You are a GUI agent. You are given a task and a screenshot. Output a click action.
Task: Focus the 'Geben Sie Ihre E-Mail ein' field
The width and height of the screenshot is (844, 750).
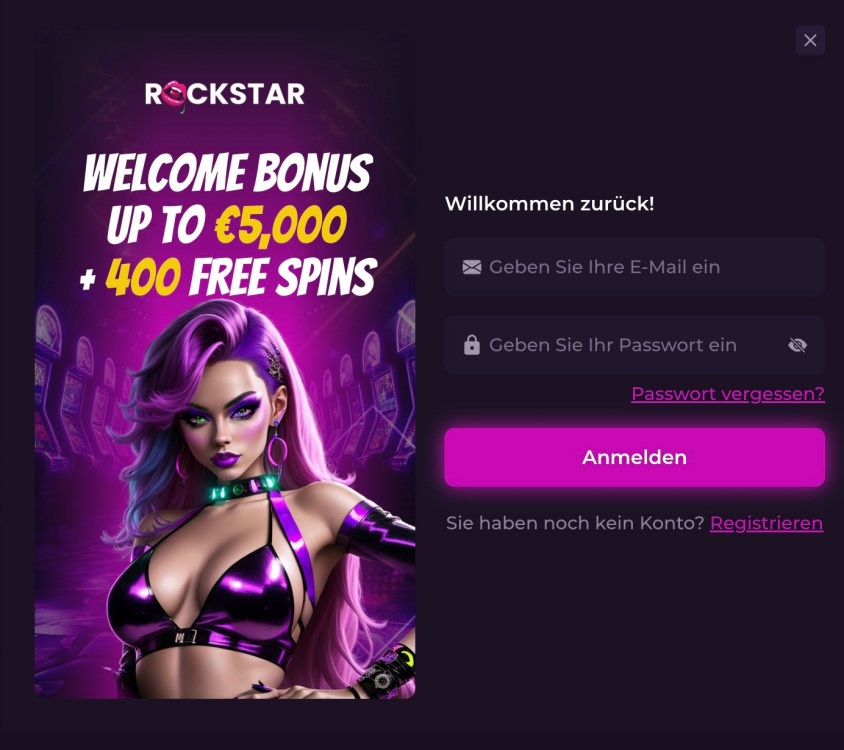(634, 267)
